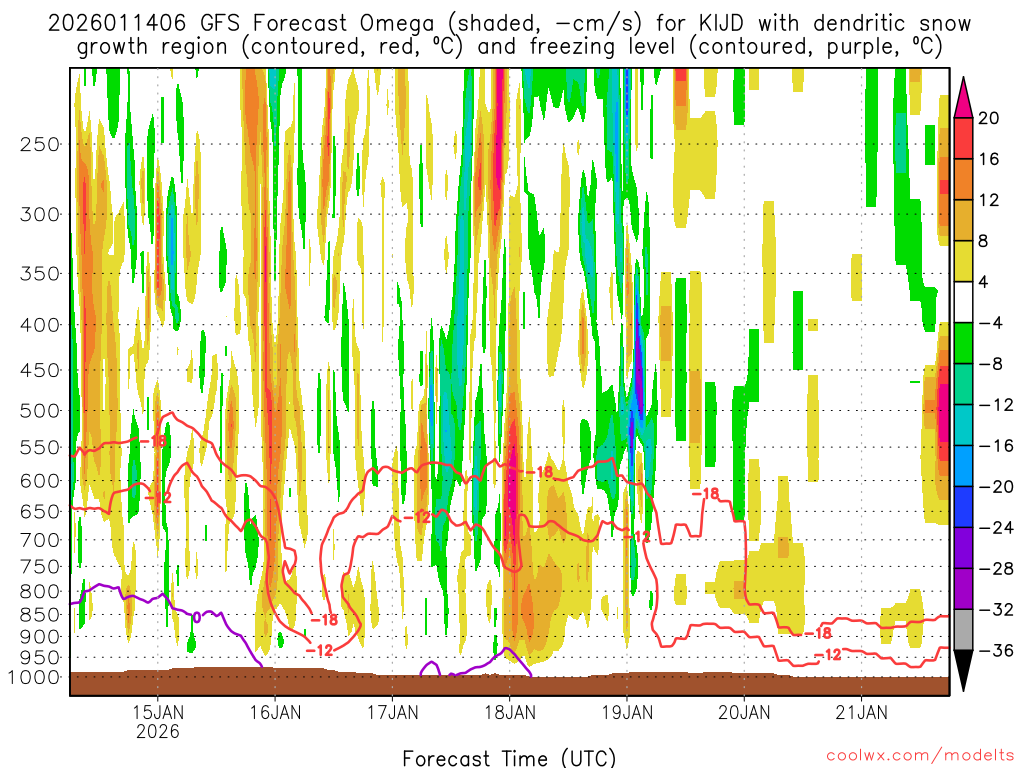
Task: Pick the blue colorbar swatch between -20 and -24
Action: tap(963, 507)
